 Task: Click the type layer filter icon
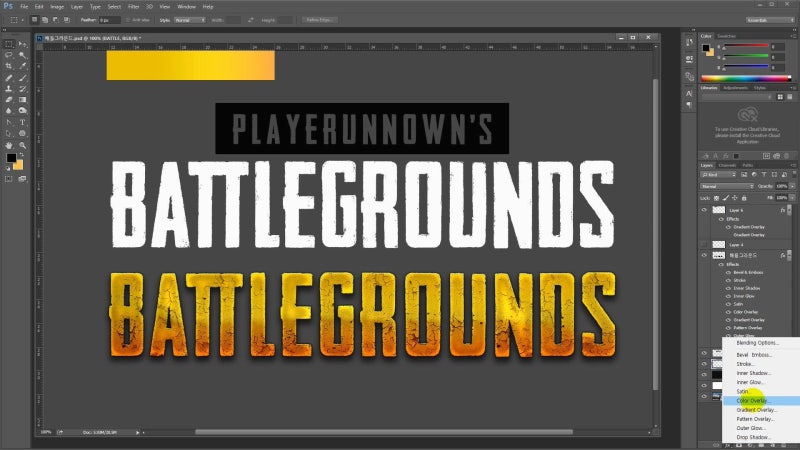click(764, 175)
